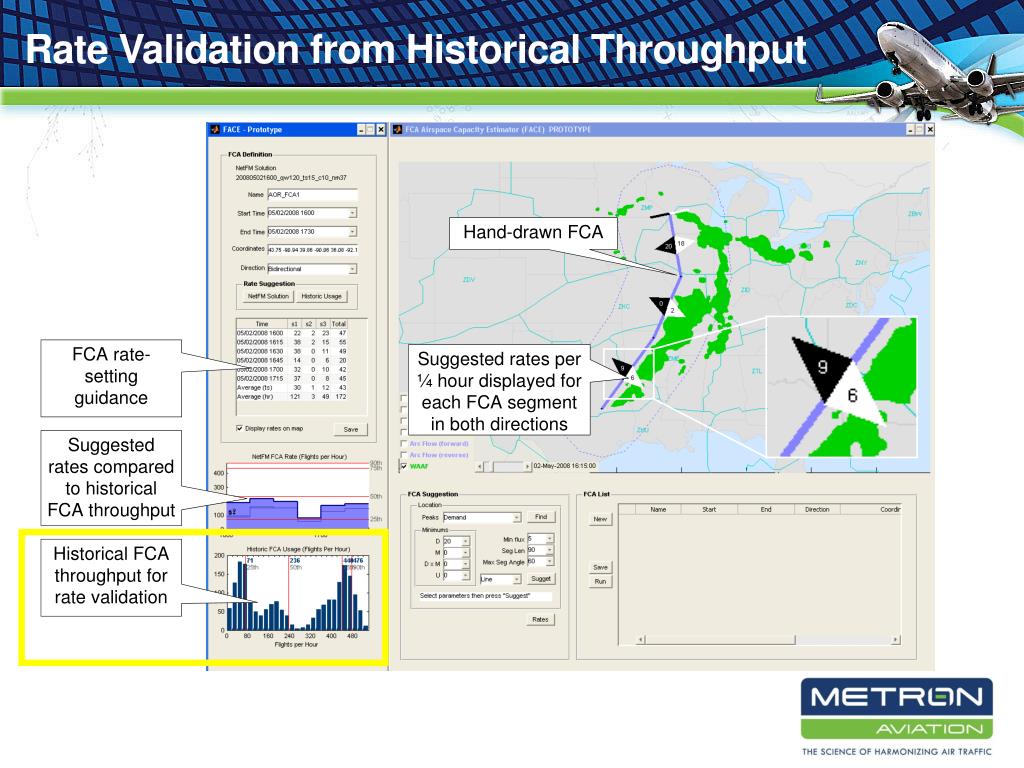1024x768 pixels.
Task: Click the Rates button
Action: pyautogui.click(x=540, y=620)
